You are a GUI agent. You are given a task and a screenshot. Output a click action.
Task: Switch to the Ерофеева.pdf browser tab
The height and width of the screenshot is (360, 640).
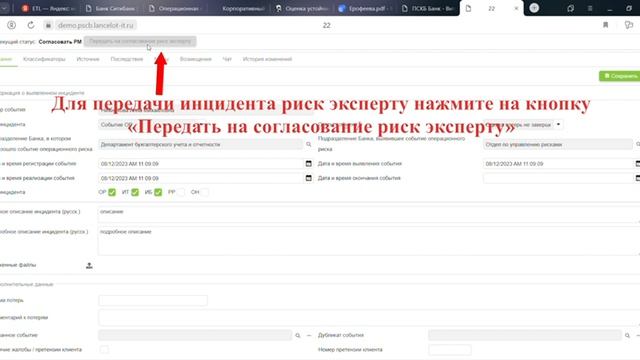(x=365, y=8)
